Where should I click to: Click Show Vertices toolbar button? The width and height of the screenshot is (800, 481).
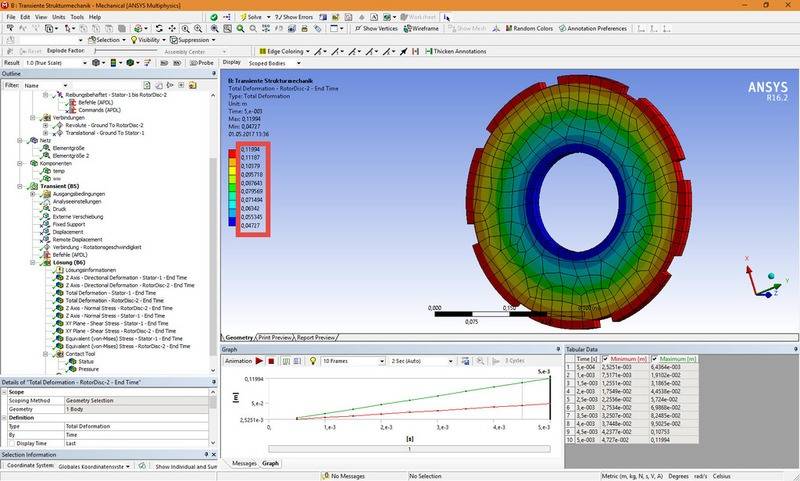click(376, 29)
